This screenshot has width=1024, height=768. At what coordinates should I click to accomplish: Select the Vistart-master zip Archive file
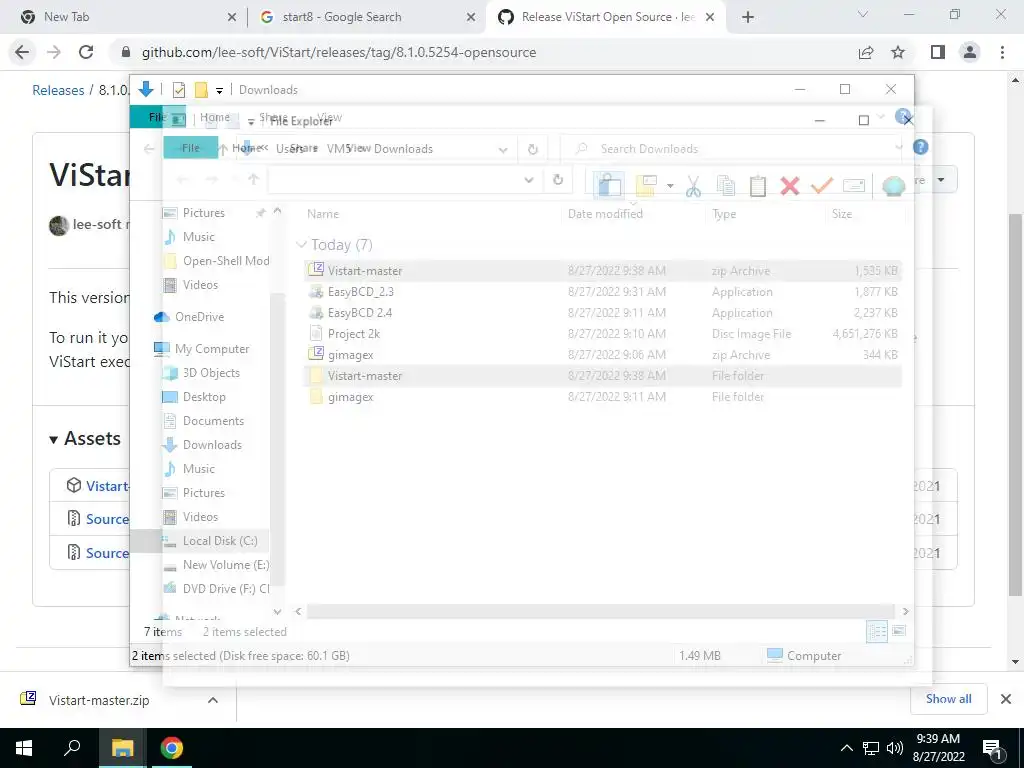tap(602, 270)
